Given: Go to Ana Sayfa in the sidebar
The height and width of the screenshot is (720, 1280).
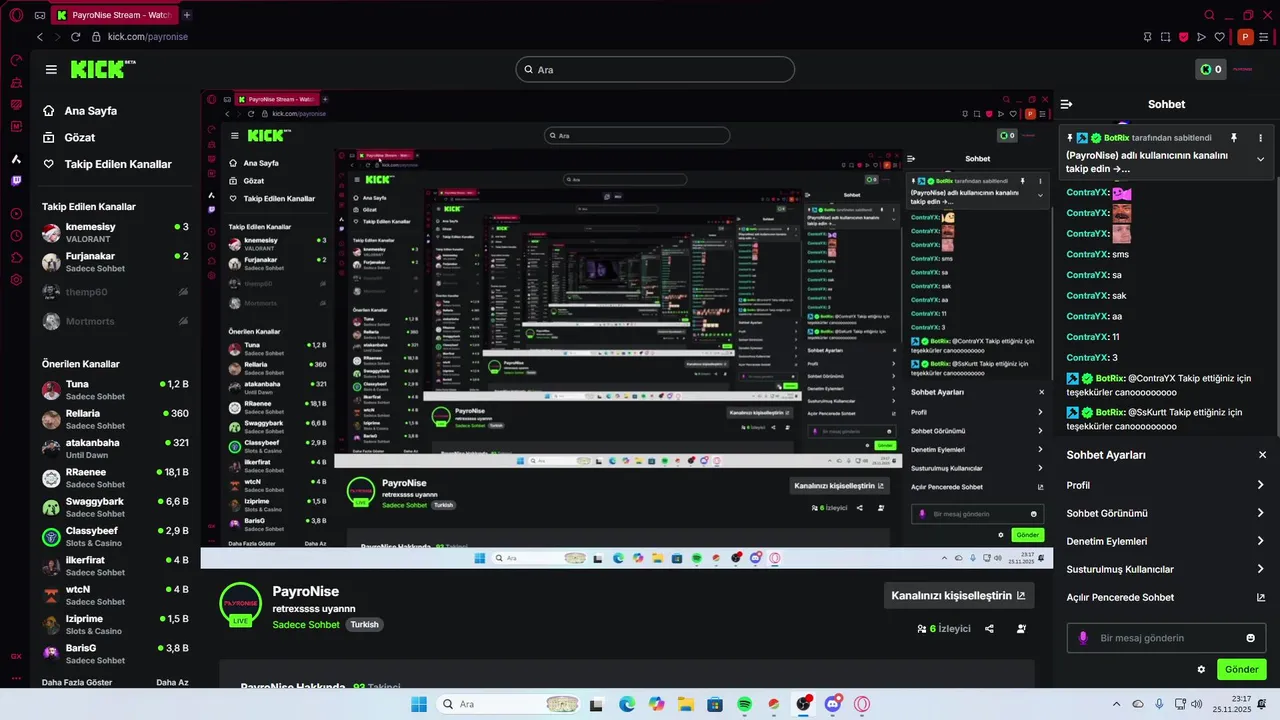Looking at the screenshot, I should [91, 111].
